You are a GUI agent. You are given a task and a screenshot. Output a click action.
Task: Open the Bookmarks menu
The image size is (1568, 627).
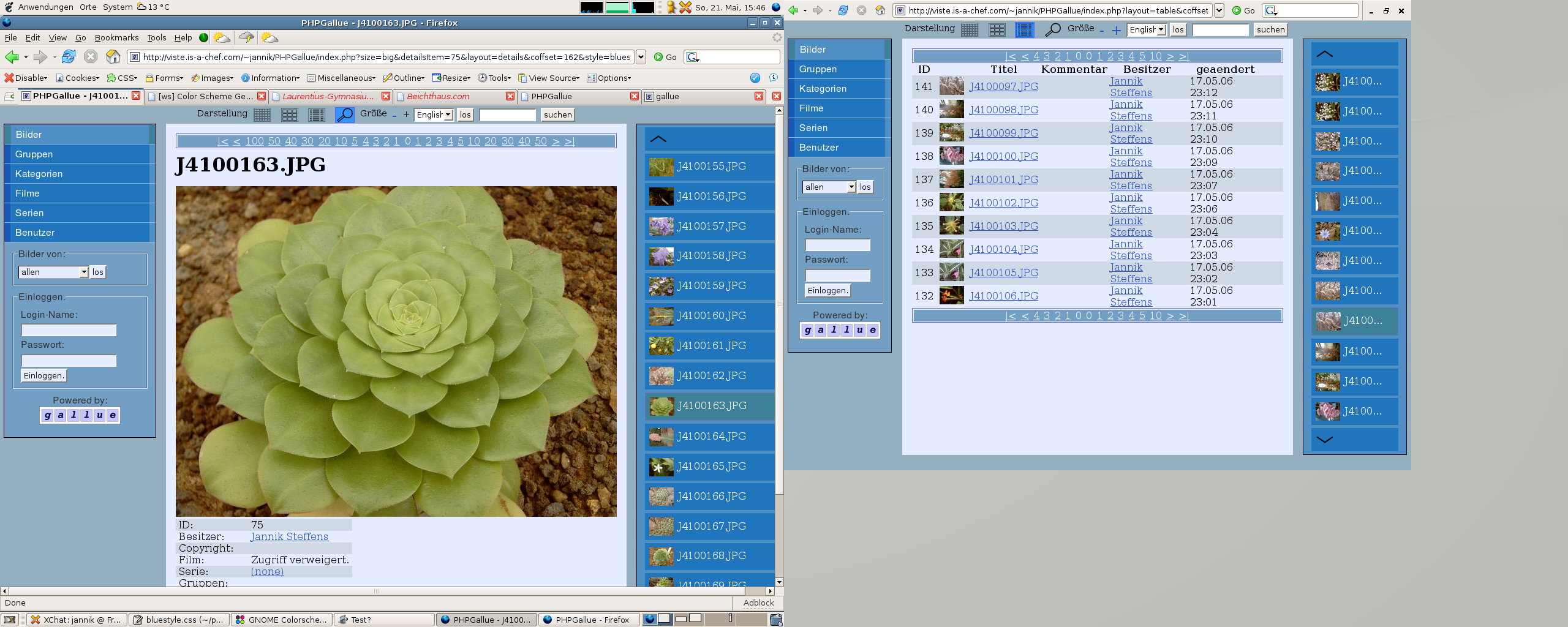click(116, 38)
